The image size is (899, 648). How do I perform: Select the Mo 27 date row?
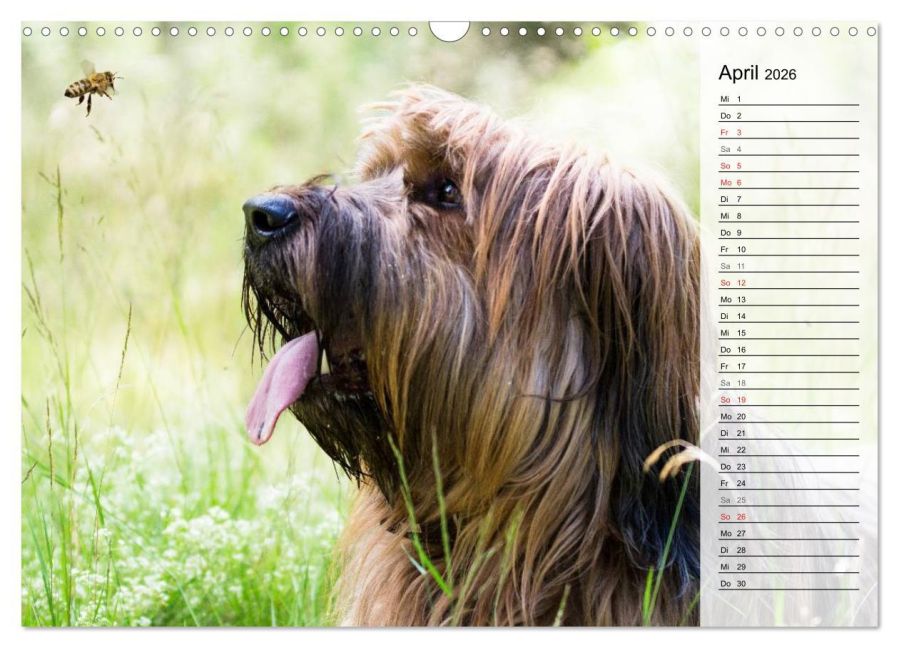(x=789, y=533)
